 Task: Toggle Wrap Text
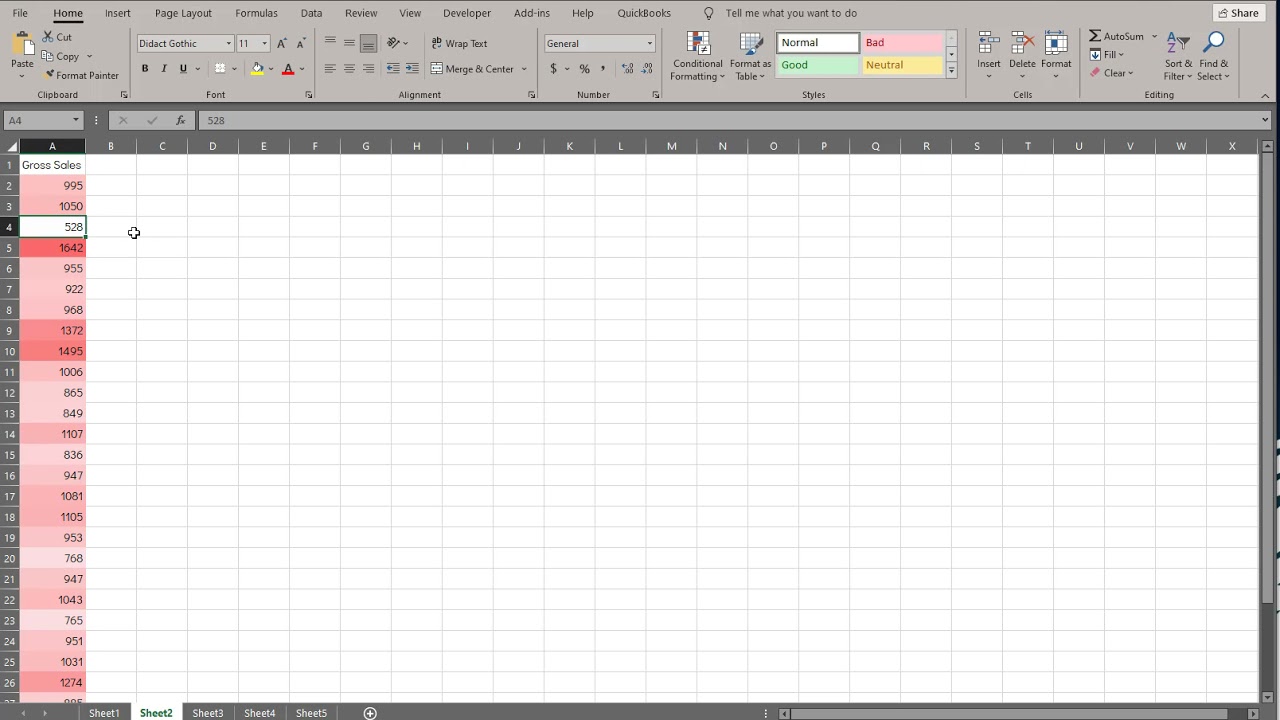pyautogui.click(x=459, y=43)
